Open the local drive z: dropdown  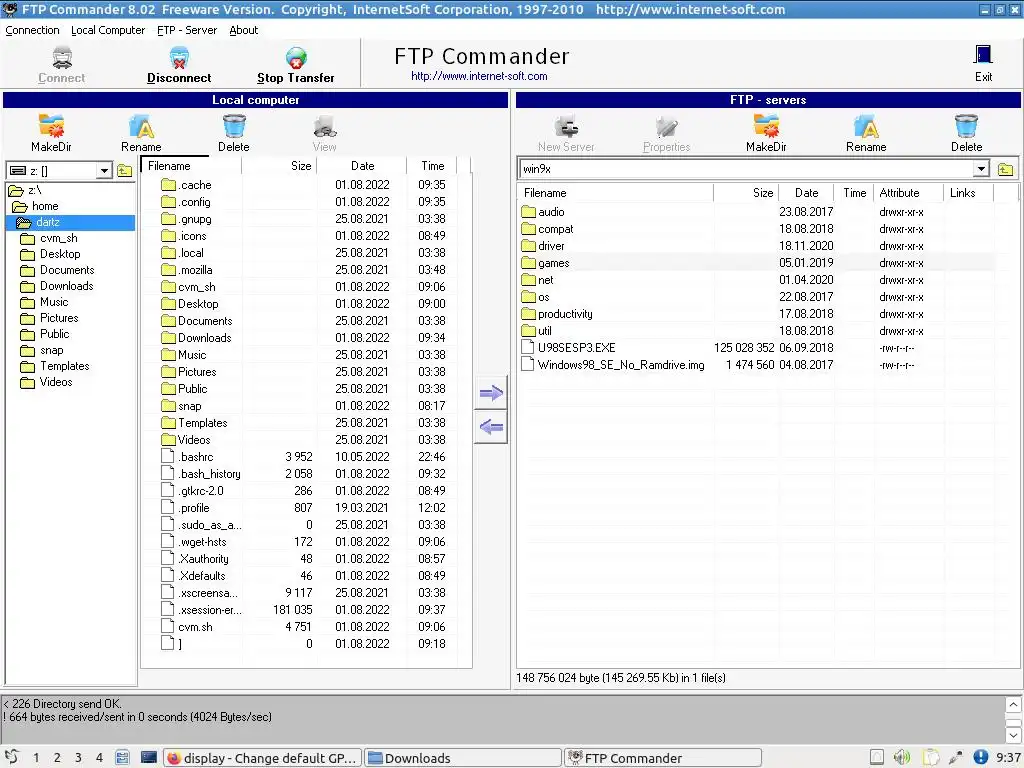pos(104,171)
